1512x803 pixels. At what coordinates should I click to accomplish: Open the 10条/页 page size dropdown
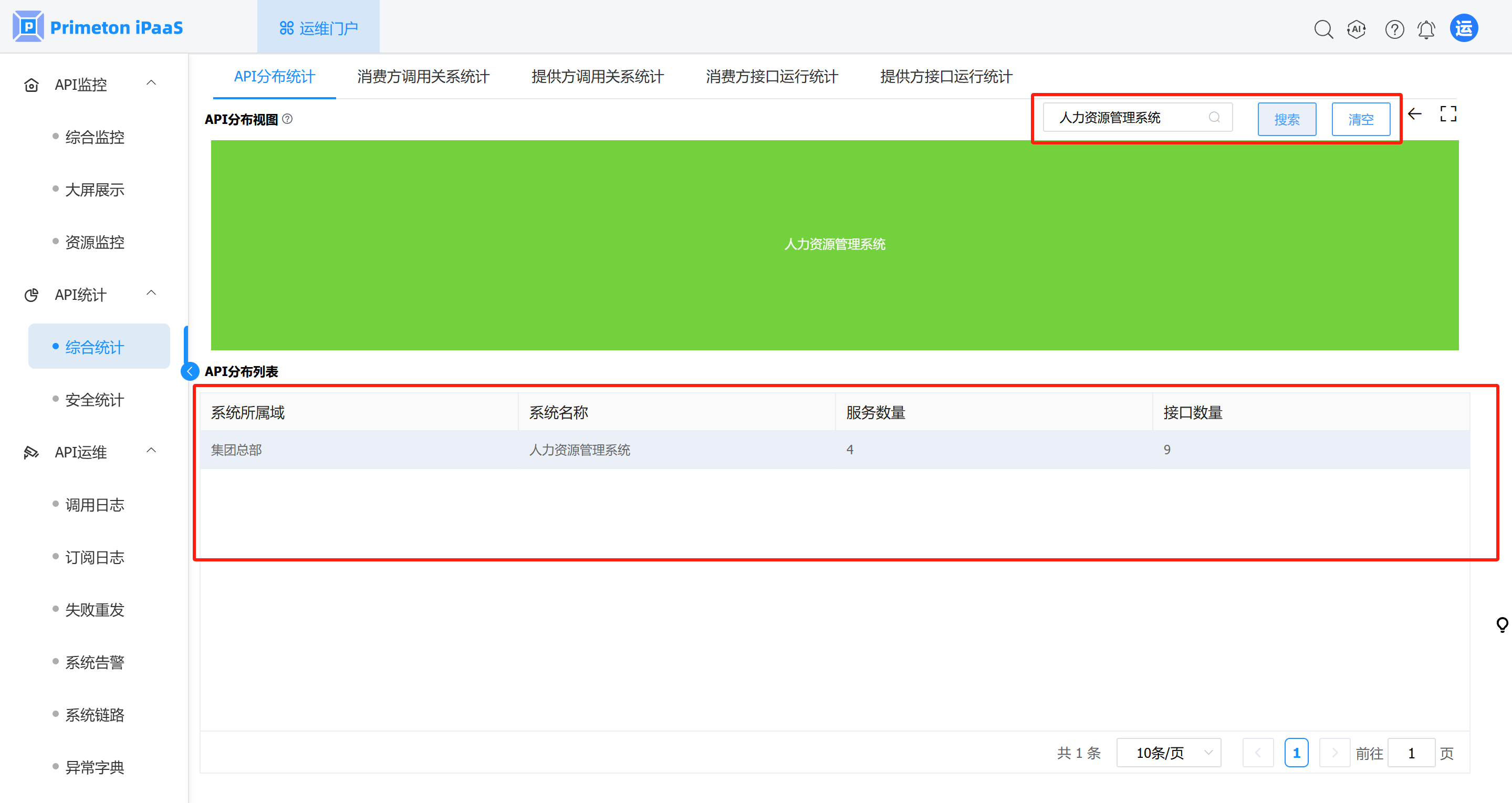point(1168,753)
